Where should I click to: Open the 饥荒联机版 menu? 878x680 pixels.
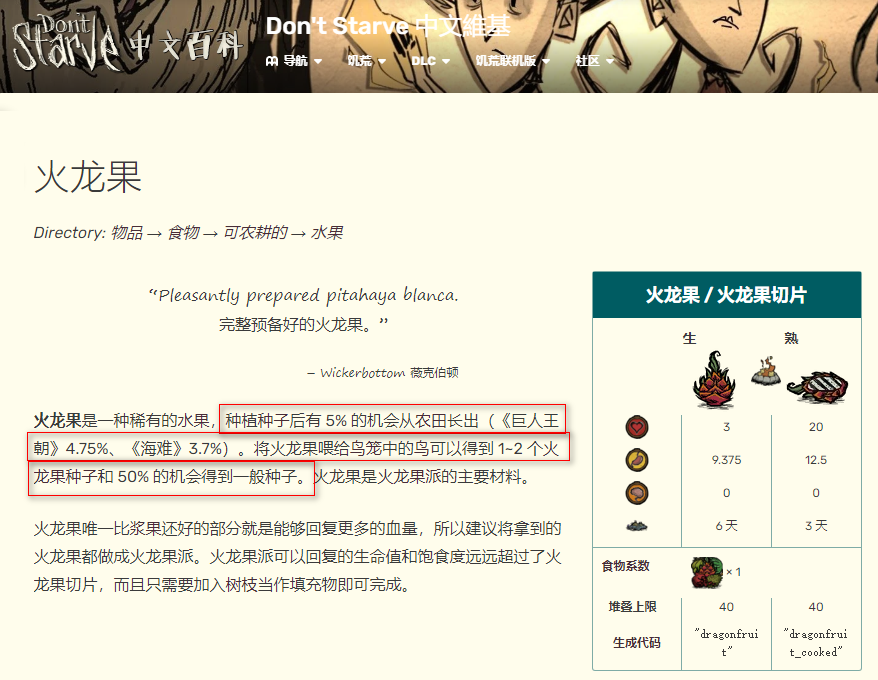512,60
